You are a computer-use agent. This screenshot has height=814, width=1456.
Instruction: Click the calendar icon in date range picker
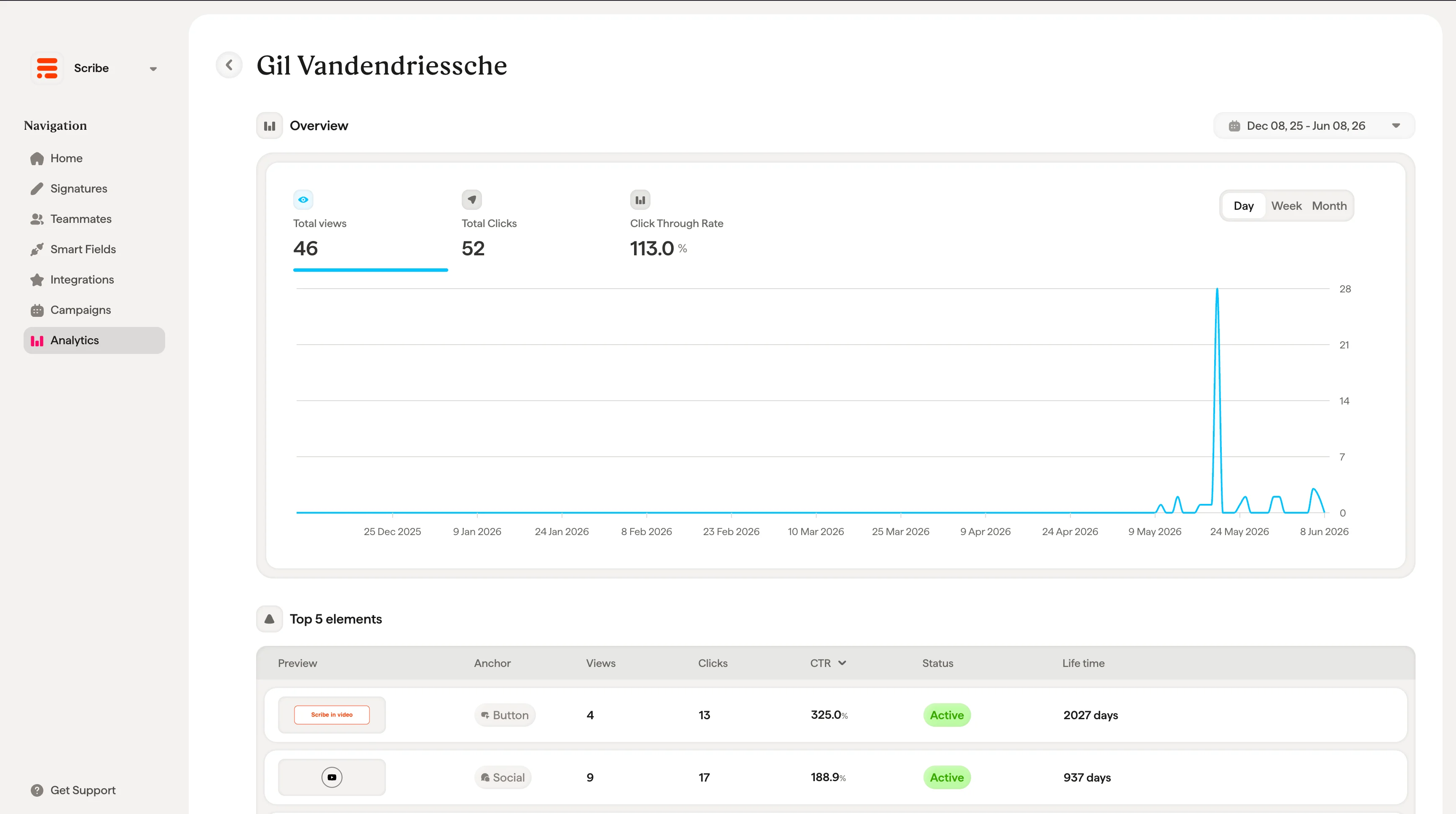click(x=1234, y=126)
